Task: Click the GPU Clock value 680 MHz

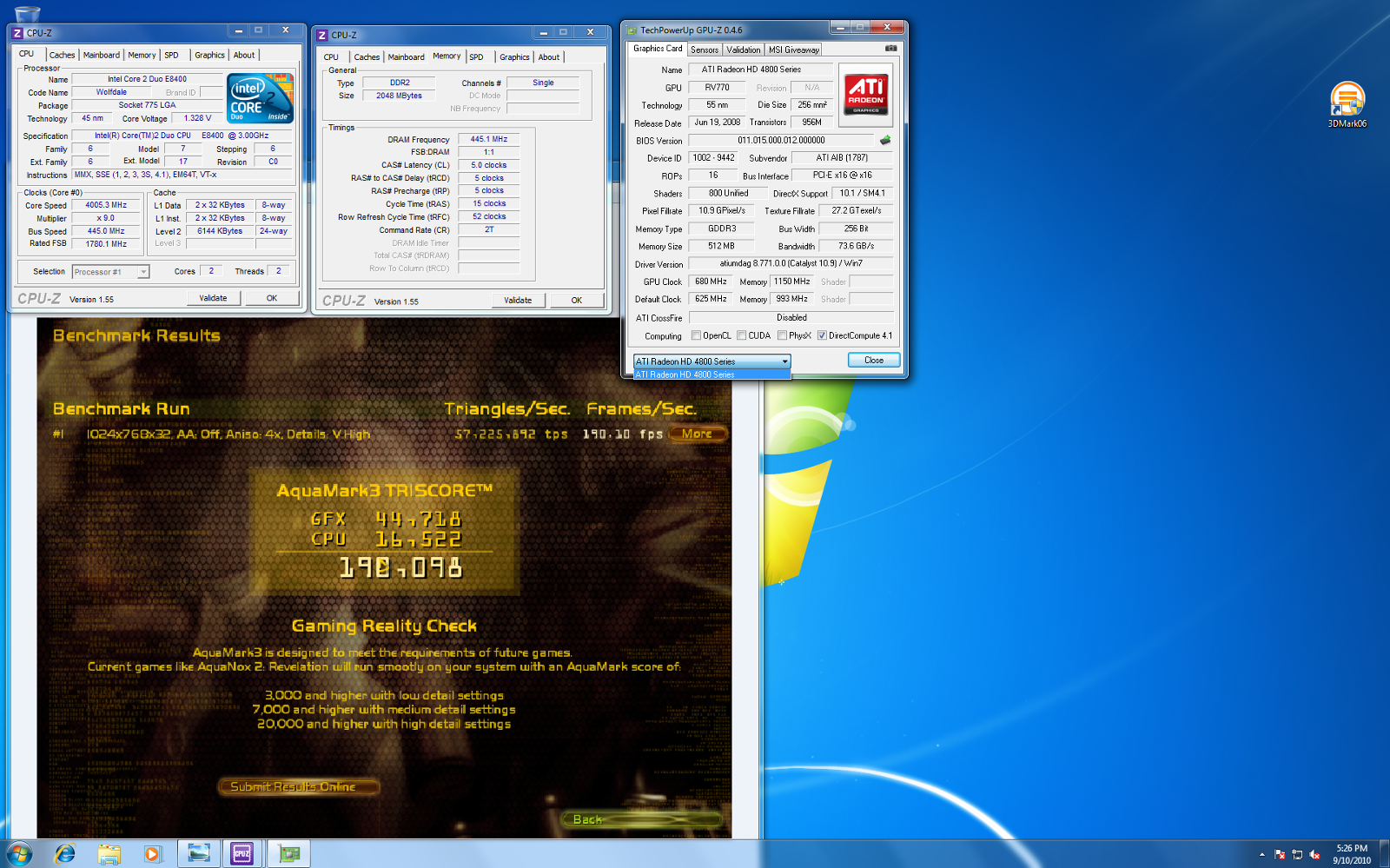Action: tap(711, 282)
